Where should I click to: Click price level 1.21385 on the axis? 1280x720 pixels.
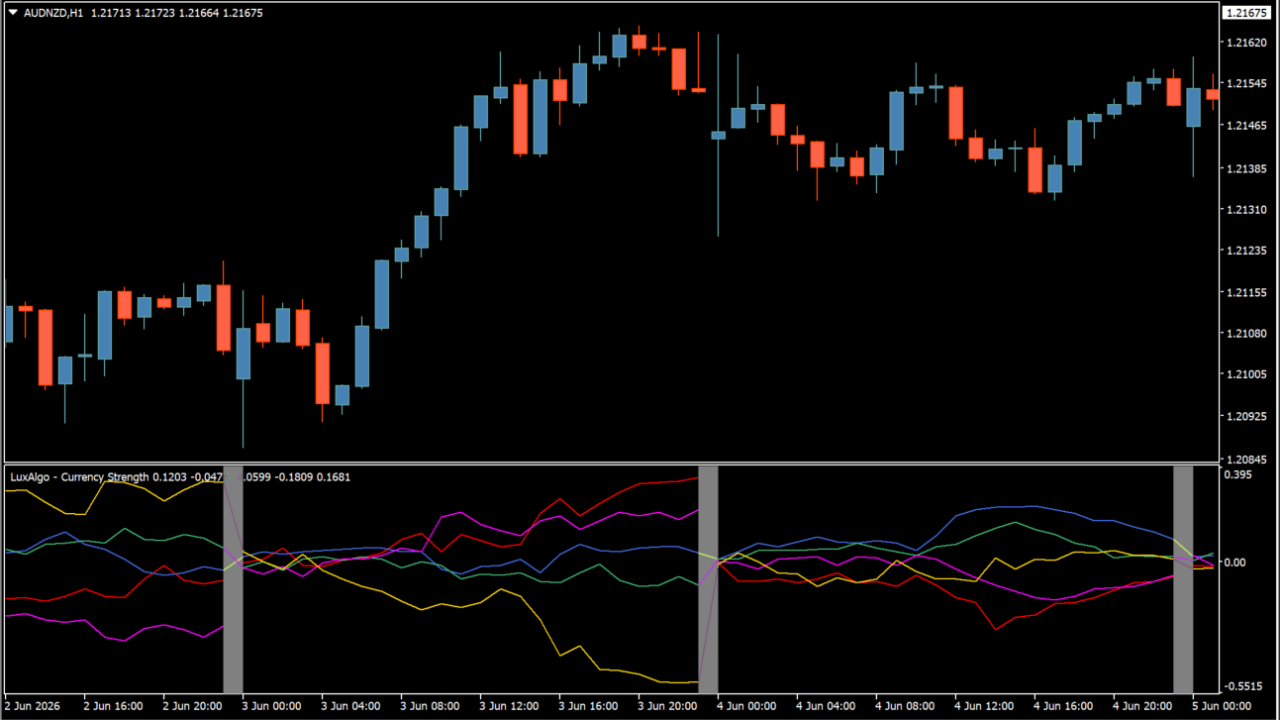tap(1248, 168)
